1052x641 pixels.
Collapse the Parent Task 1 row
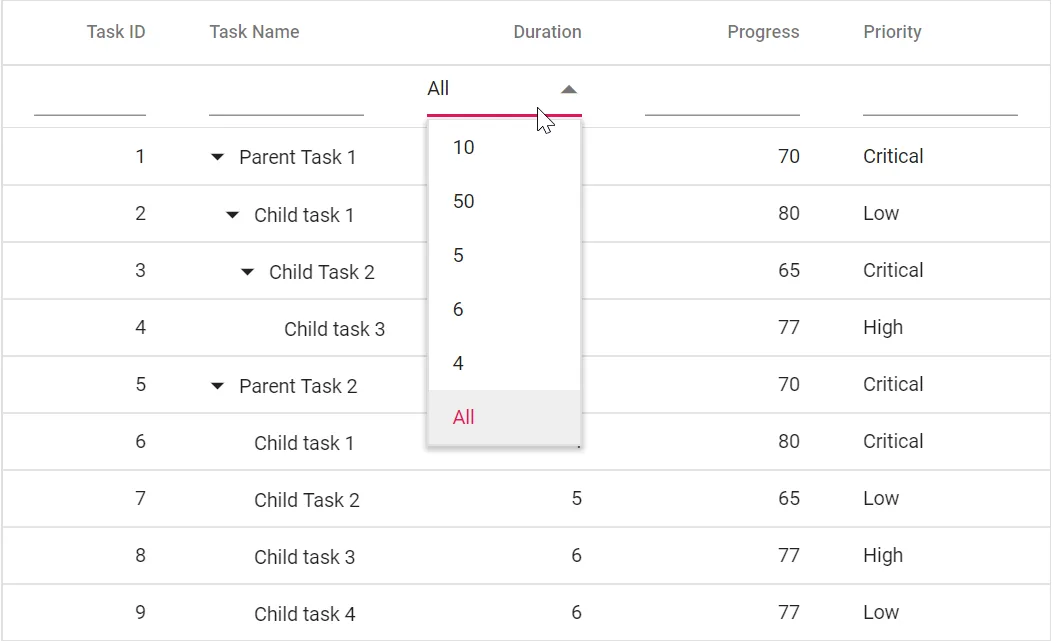(217, 157)
